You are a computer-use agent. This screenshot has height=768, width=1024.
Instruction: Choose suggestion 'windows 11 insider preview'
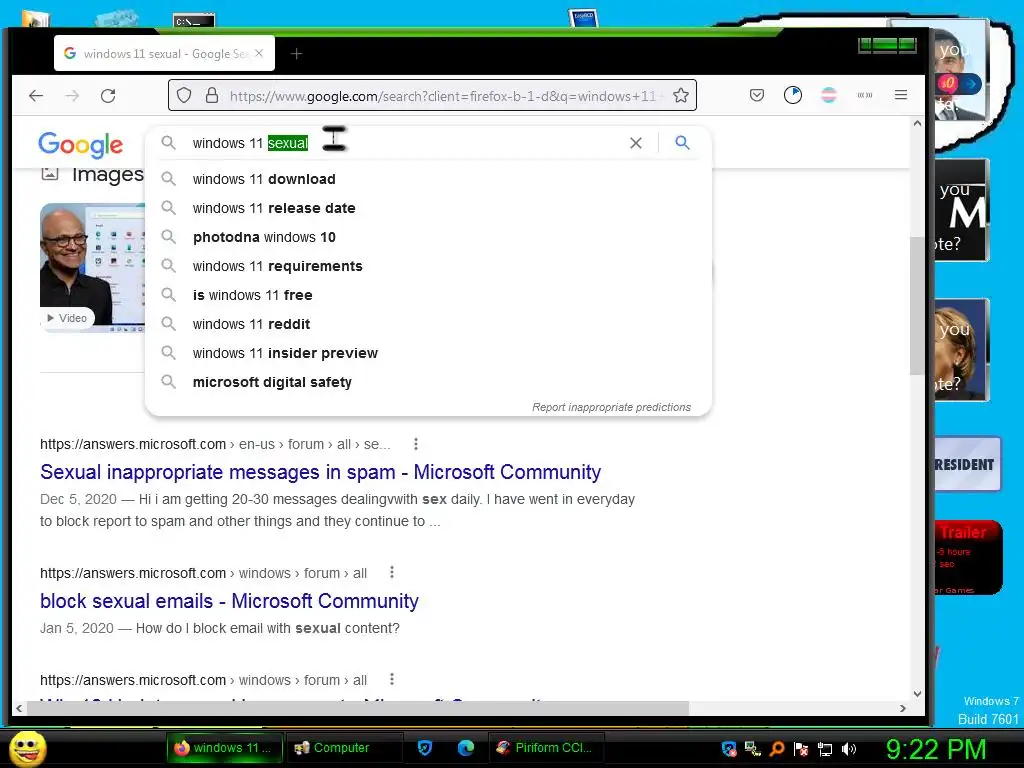tap(428, 353)
